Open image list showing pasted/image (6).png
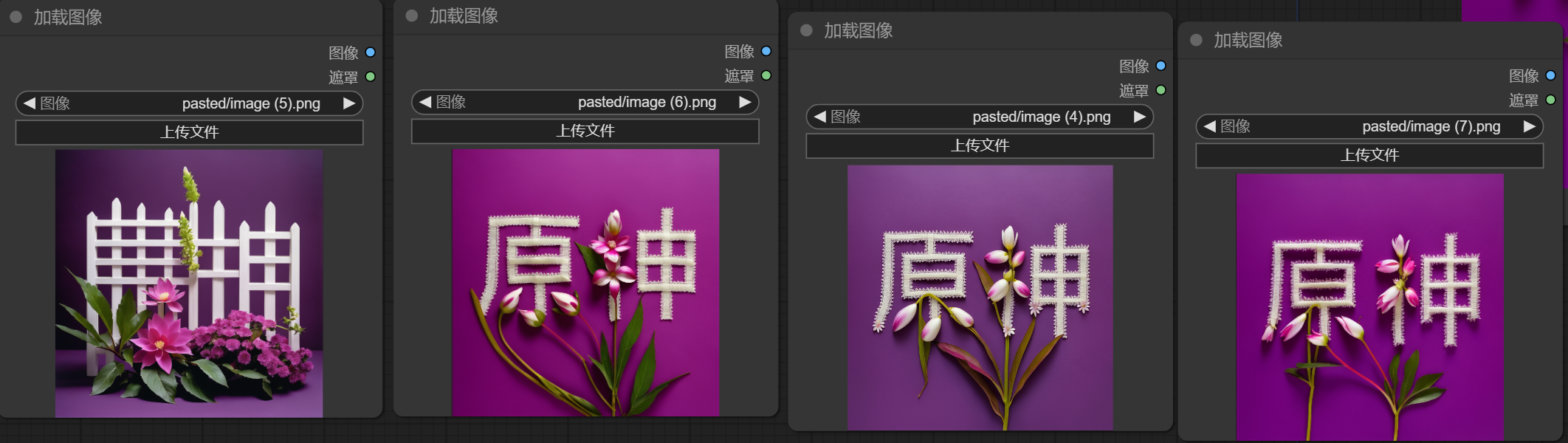This screenshot has height=443, width=1568. click(585, 102)
